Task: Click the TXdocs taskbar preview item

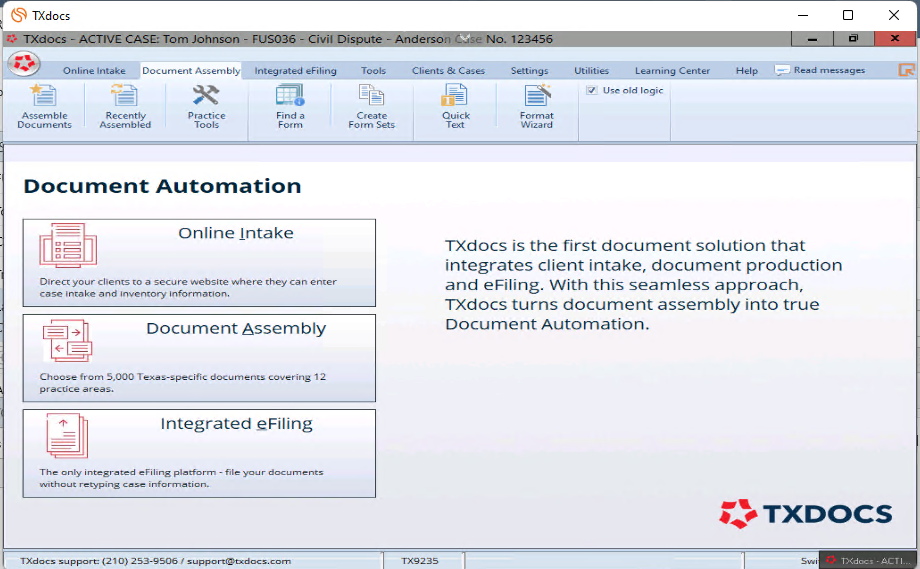Action: [x=868, y=561]
